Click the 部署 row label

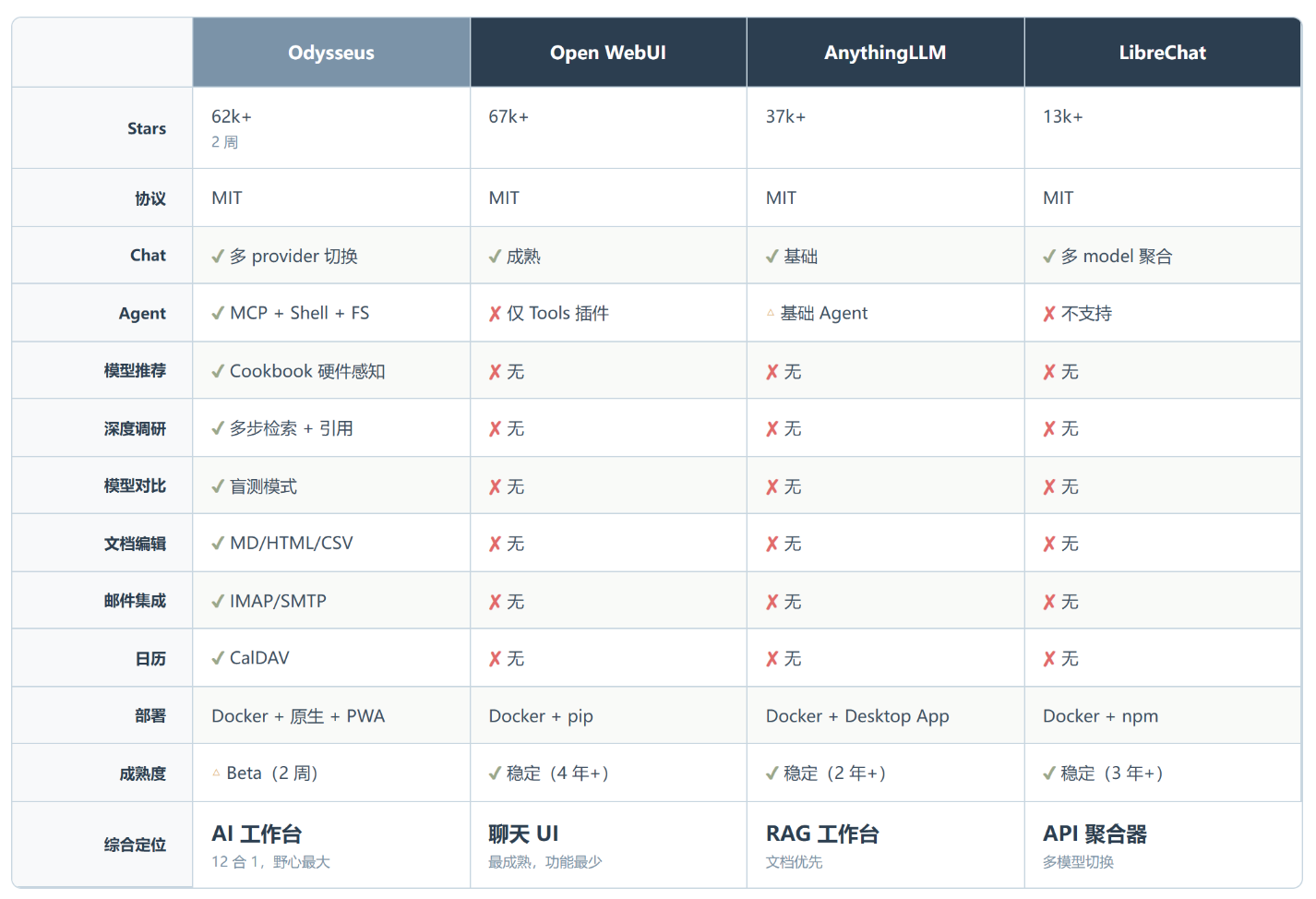point(150,716)
